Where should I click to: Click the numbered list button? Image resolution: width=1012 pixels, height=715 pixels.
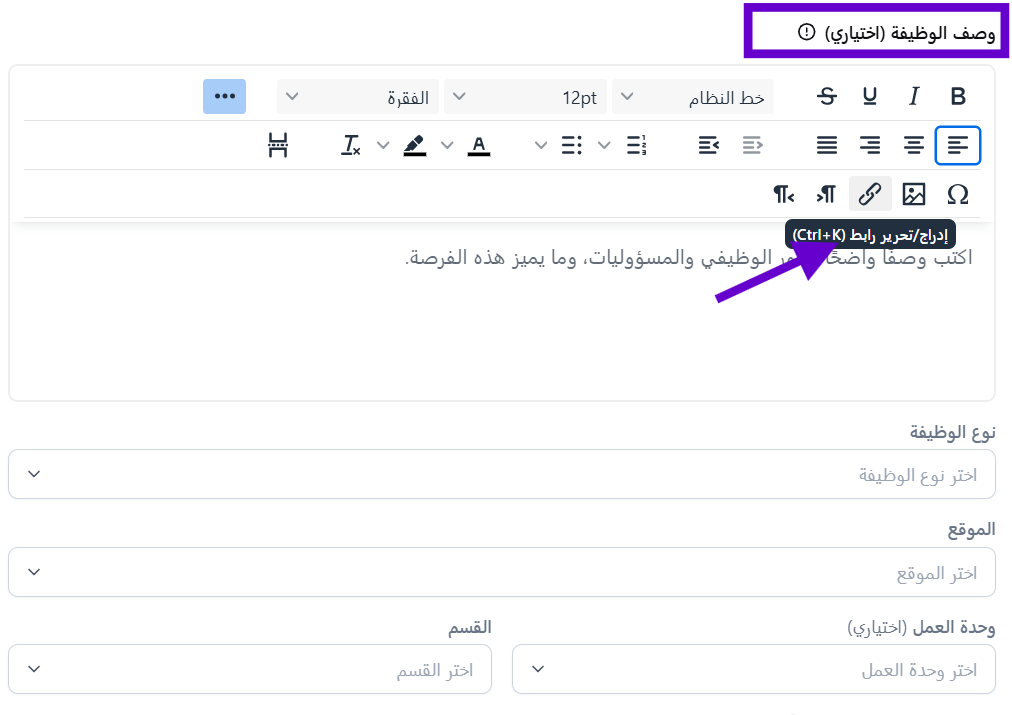point(636,145)
